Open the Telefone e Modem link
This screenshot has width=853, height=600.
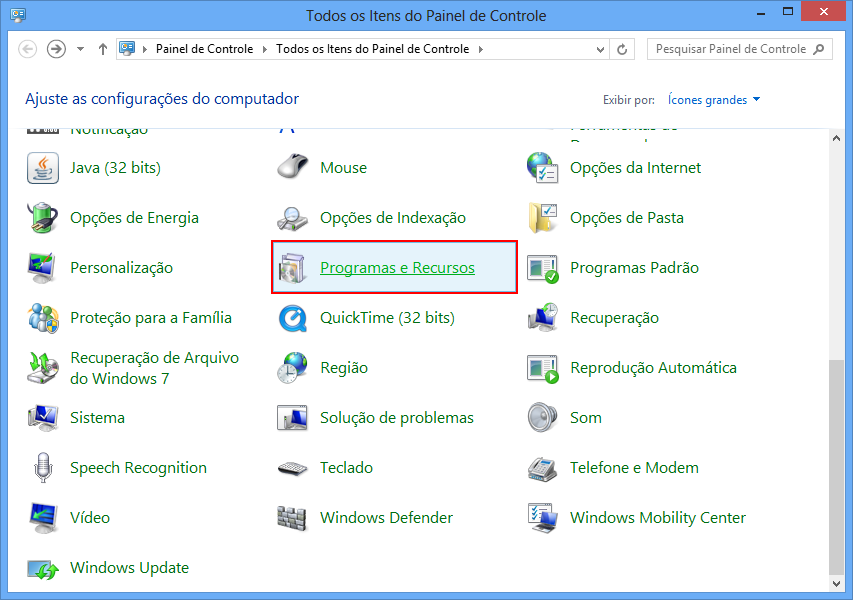pos(634,468)
